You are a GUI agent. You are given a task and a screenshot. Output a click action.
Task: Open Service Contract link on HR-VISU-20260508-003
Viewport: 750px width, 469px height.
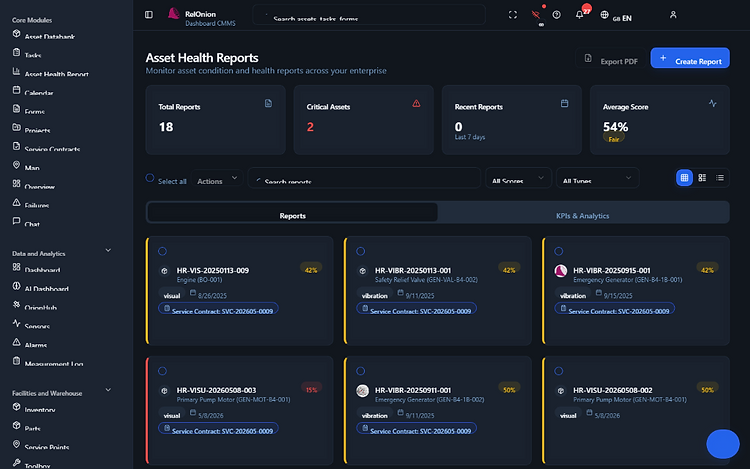[x=218, y=428]
